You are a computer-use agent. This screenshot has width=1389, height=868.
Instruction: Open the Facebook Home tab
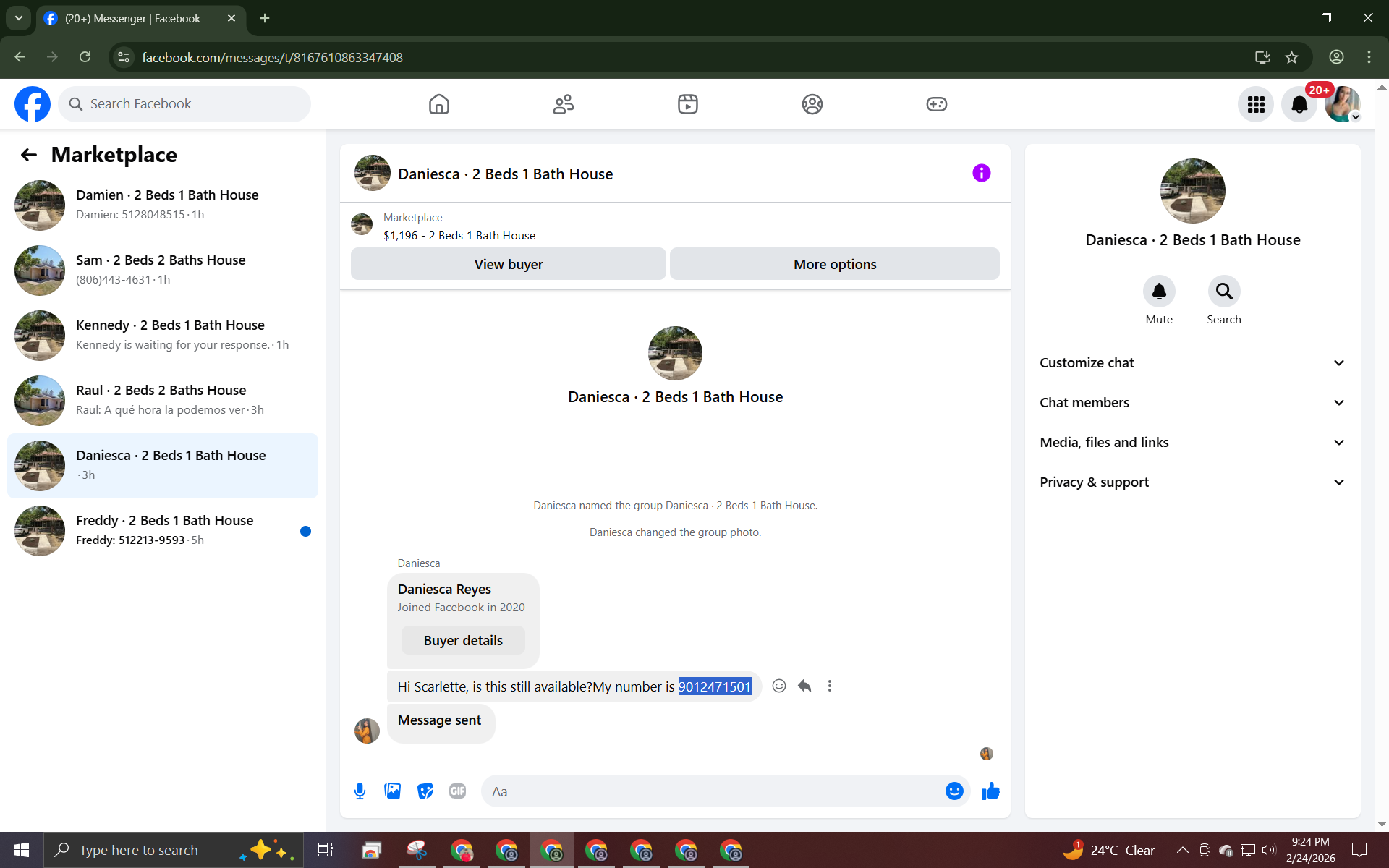point(439,104)
